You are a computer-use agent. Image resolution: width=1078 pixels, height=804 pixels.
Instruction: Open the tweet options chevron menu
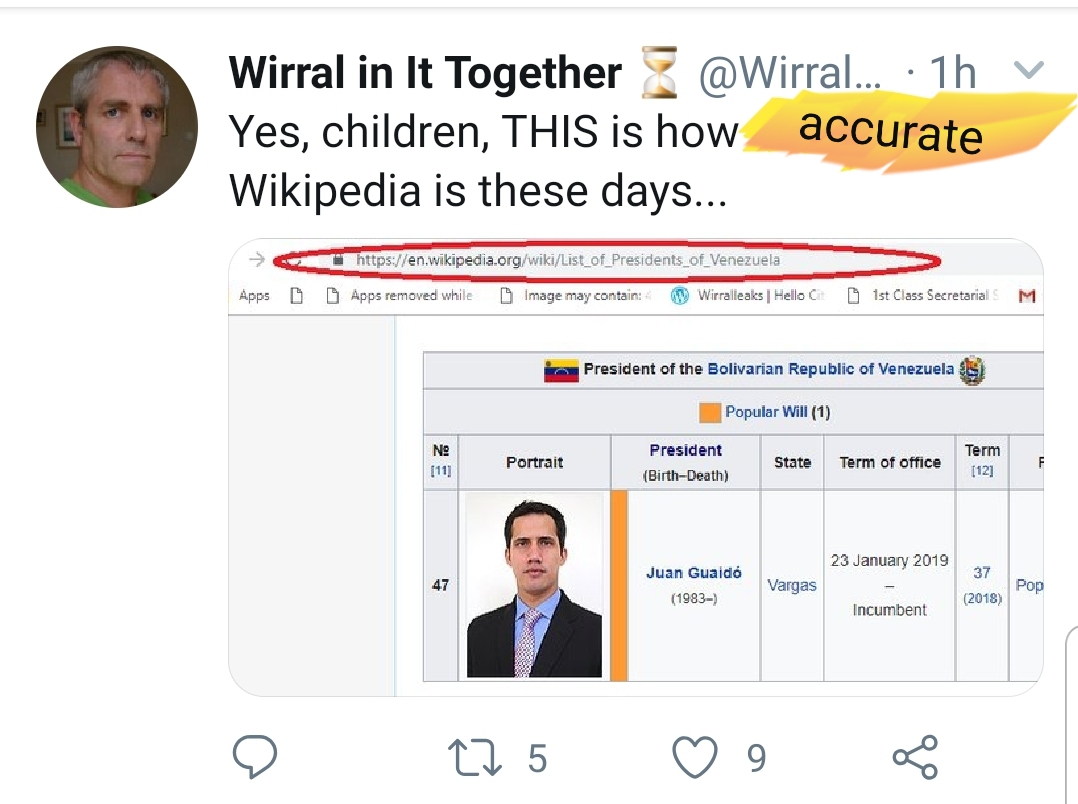pyautogui.click(x=1029, y=71)
